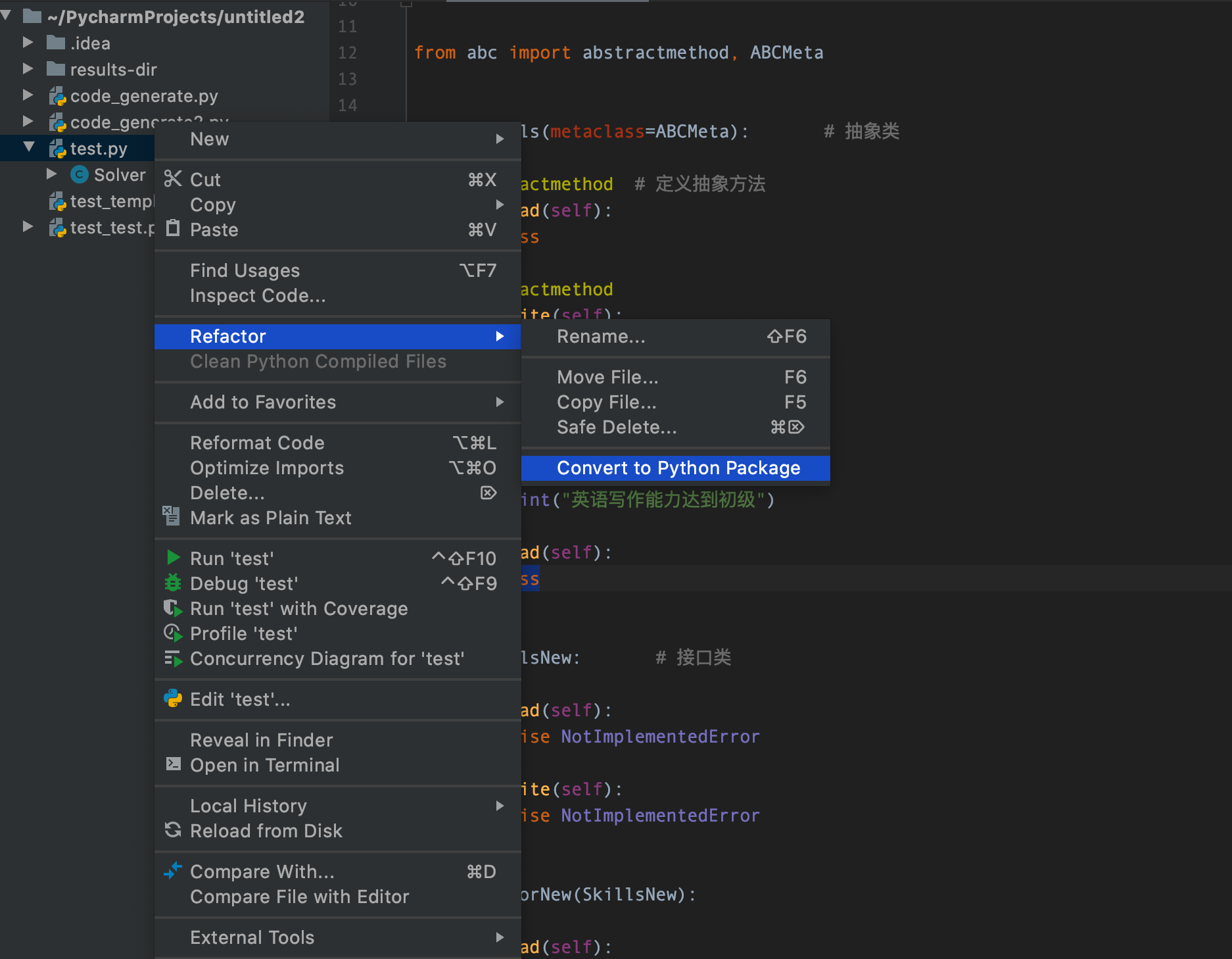The height and width of the screenshot is (959, 1232).
Task: Click the reload arrows icon for Reload from Disk
Action: 173,830
